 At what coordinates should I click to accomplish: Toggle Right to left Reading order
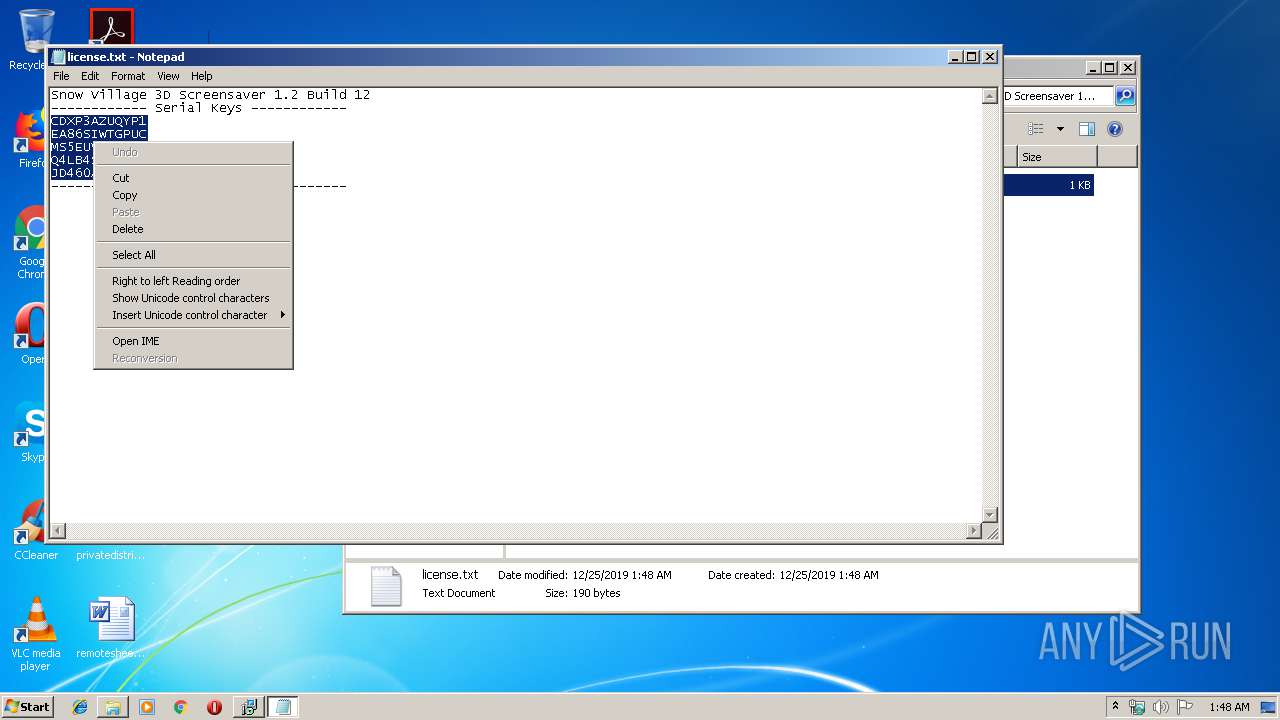tap(193, 281)
